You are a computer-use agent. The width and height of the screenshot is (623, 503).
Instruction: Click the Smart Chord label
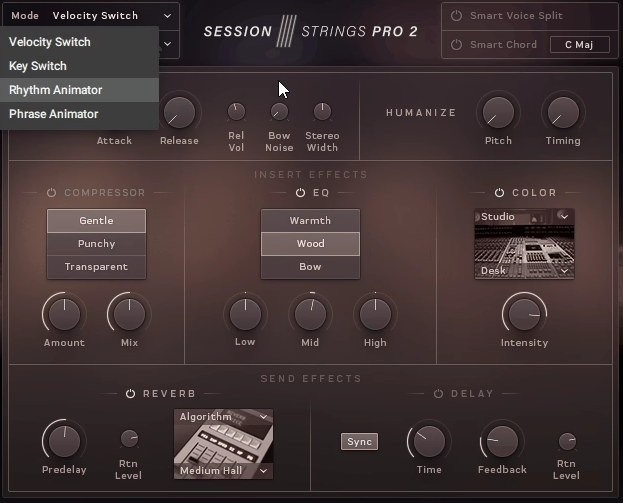tap(503, 44)
